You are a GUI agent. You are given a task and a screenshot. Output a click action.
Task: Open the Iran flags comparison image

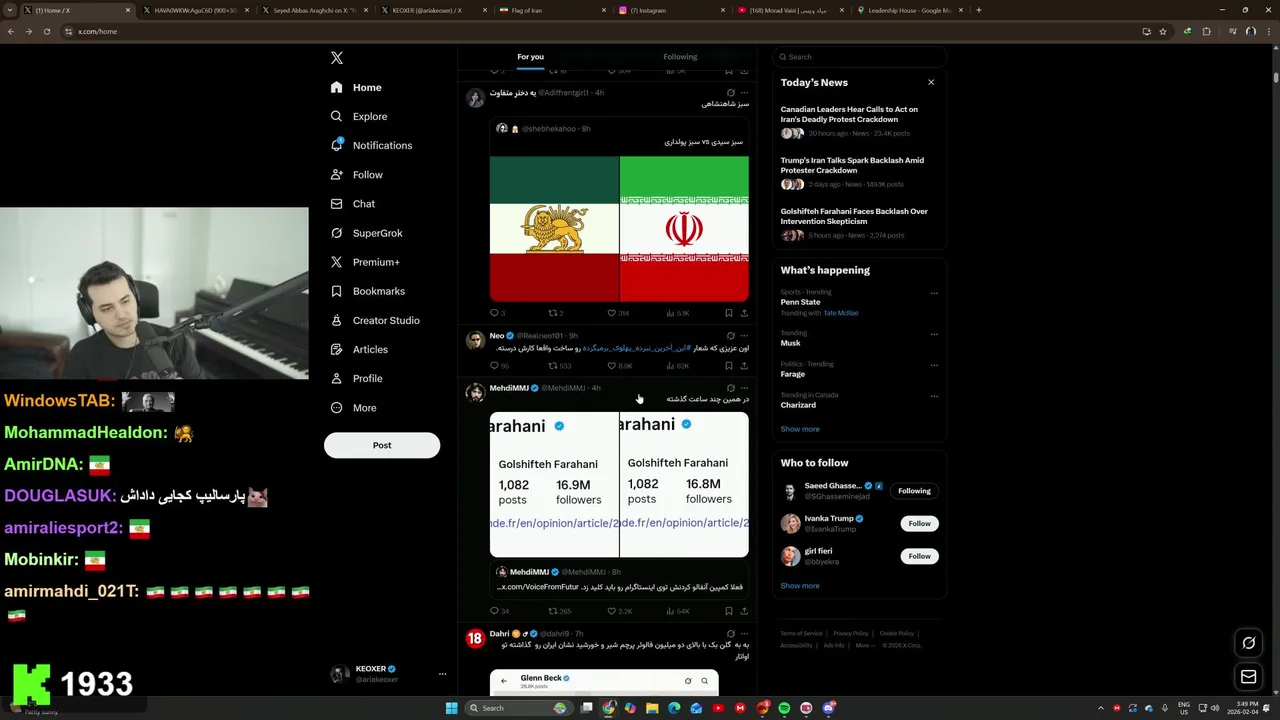coord(619,228)
